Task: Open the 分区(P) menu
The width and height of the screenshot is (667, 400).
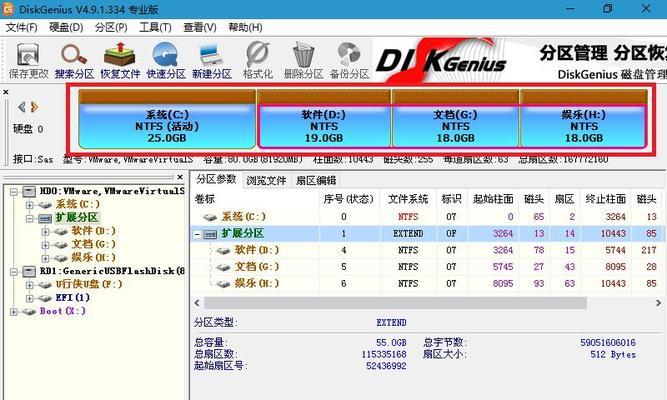Action: 111,28
